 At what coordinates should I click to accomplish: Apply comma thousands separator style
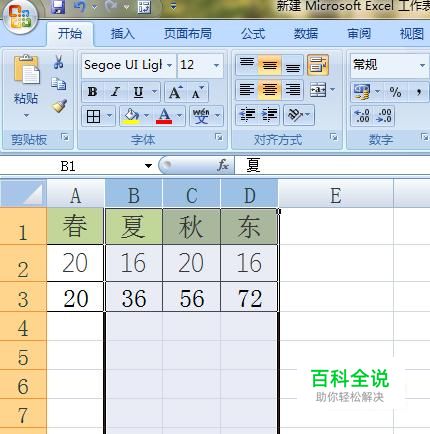point(419,92)
